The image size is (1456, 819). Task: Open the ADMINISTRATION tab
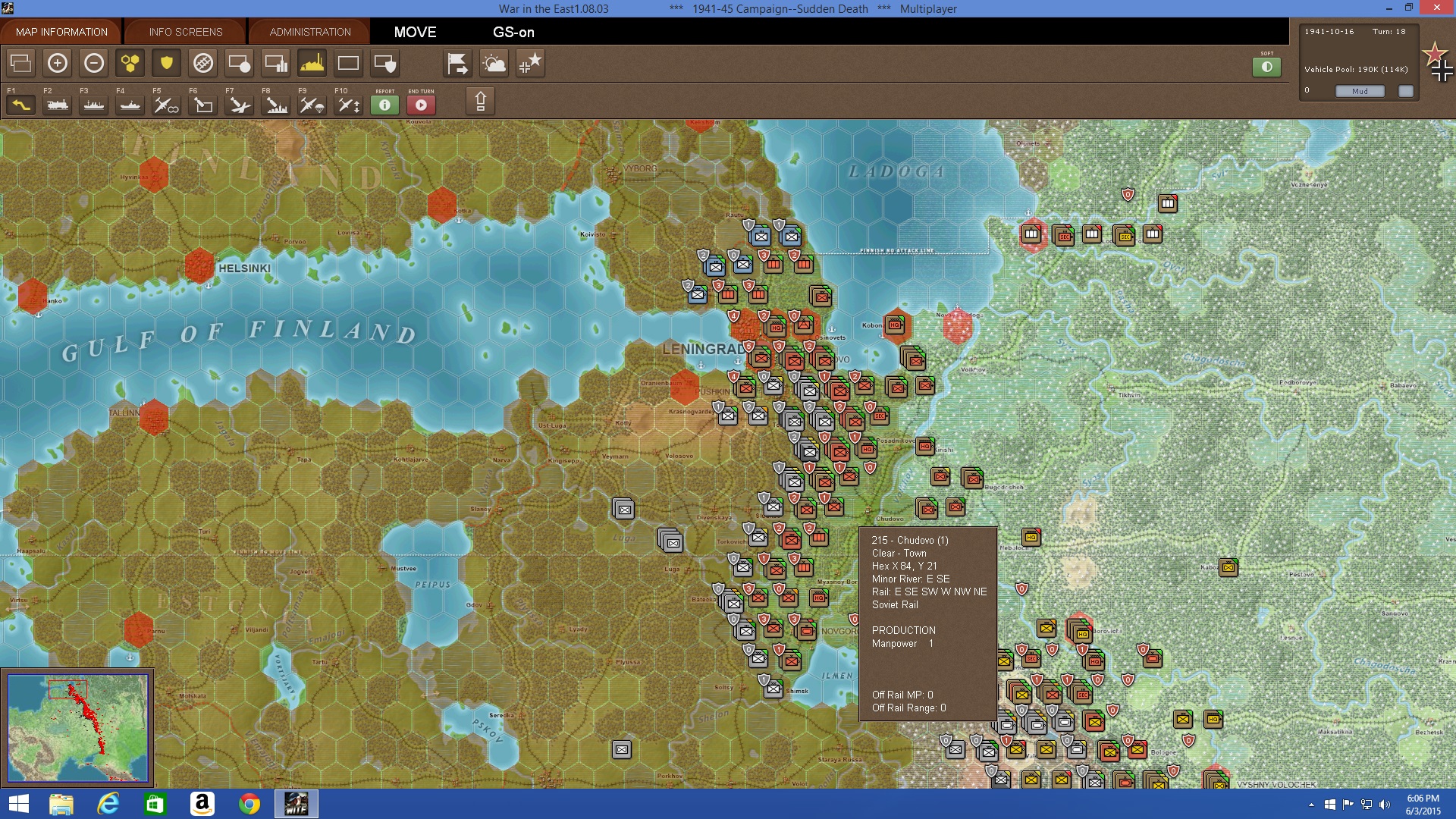(310, 32)
